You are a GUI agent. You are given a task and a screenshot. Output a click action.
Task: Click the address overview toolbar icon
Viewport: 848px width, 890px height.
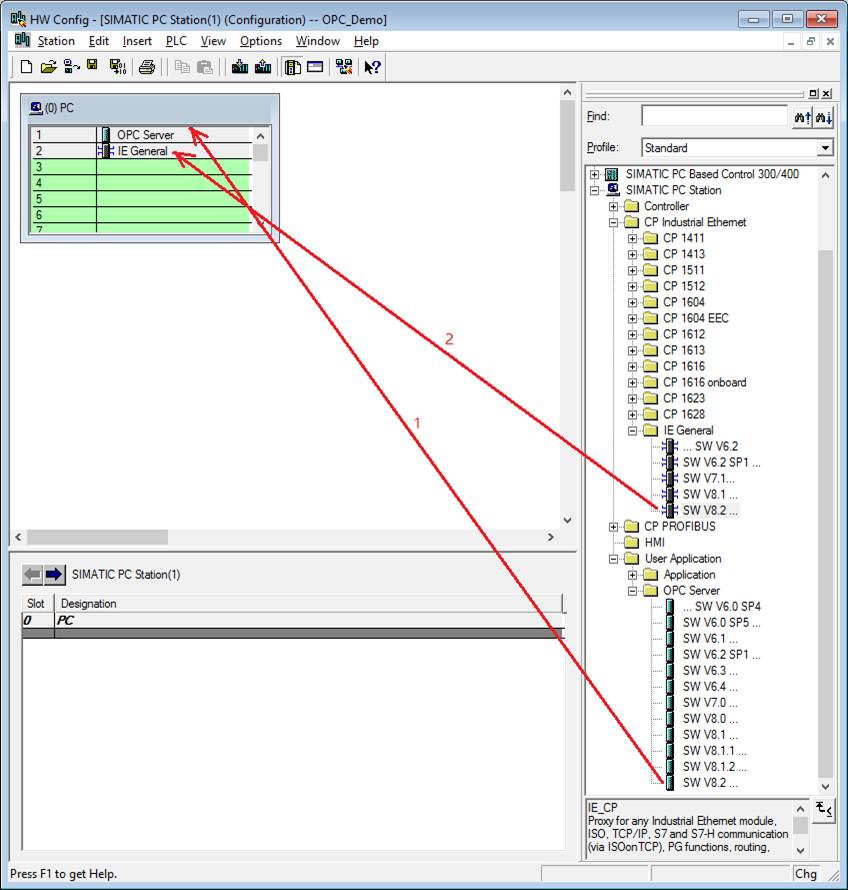point(315,67)
